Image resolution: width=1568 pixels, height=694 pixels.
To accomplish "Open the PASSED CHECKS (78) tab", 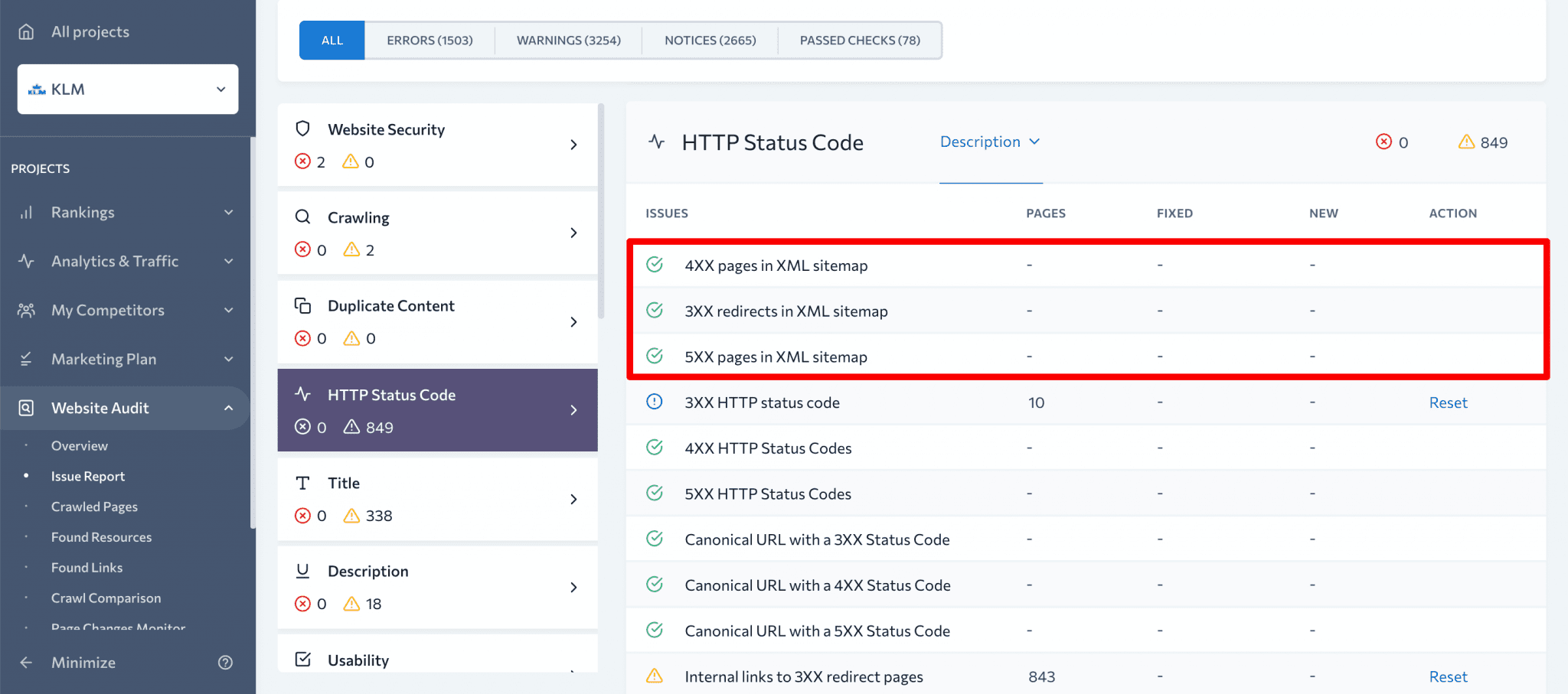I will (x=859, y=40).
